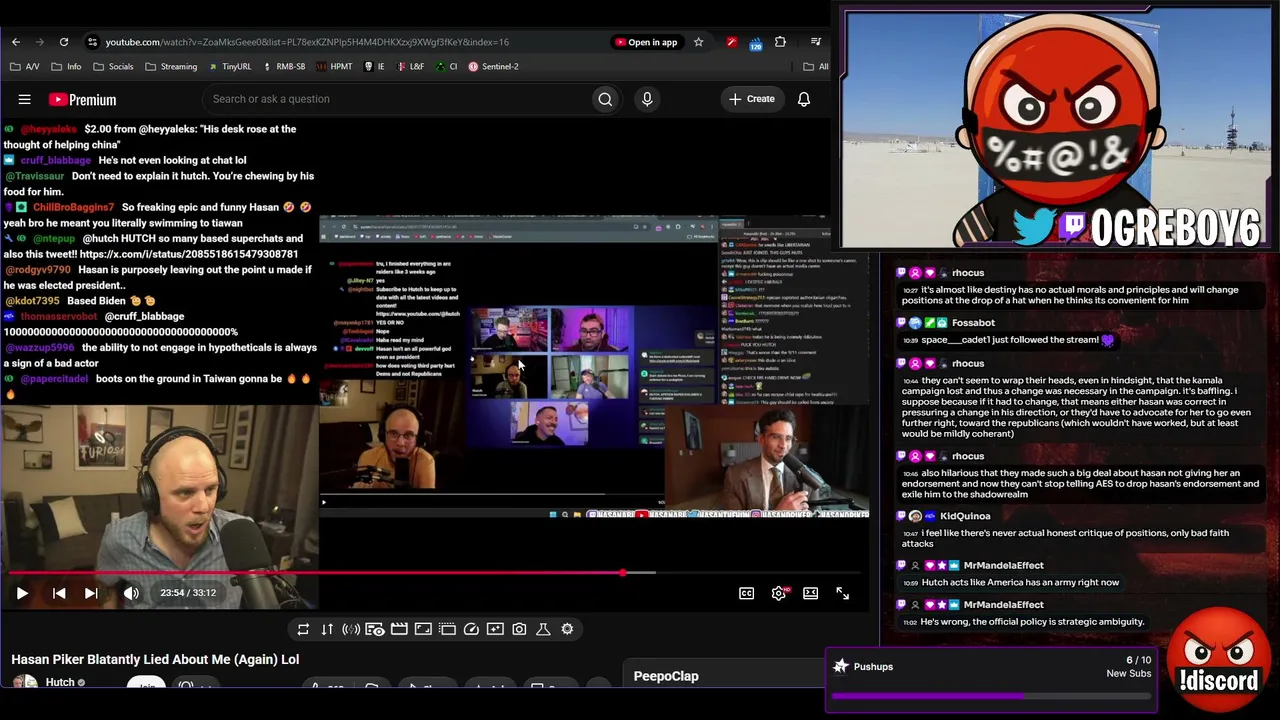Open the Hutch channel name link
The height and width of the screenshot is (720, 1280).
click(x=60, y=683)
